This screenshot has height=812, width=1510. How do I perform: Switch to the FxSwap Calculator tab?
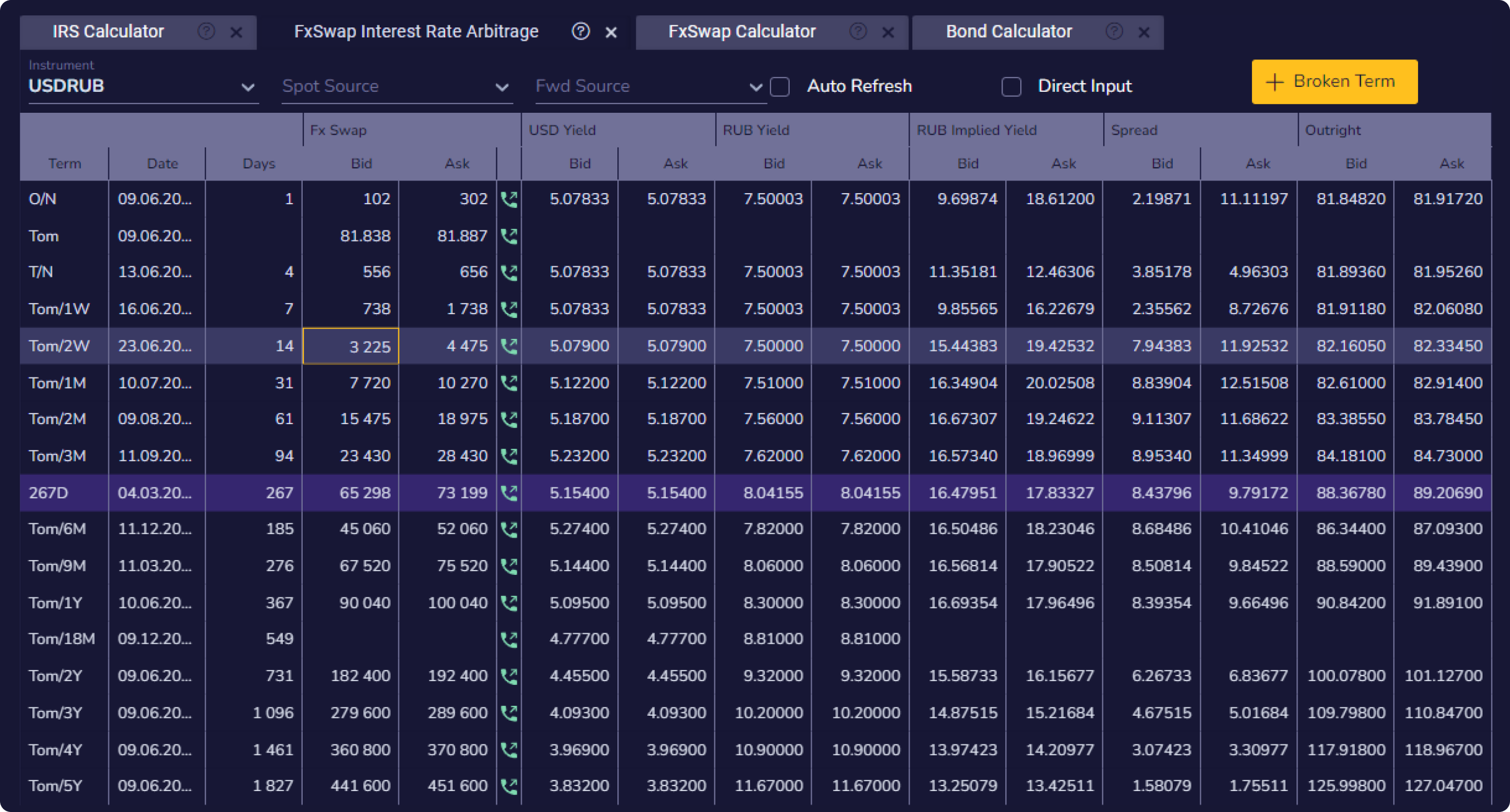pos(742,32)
